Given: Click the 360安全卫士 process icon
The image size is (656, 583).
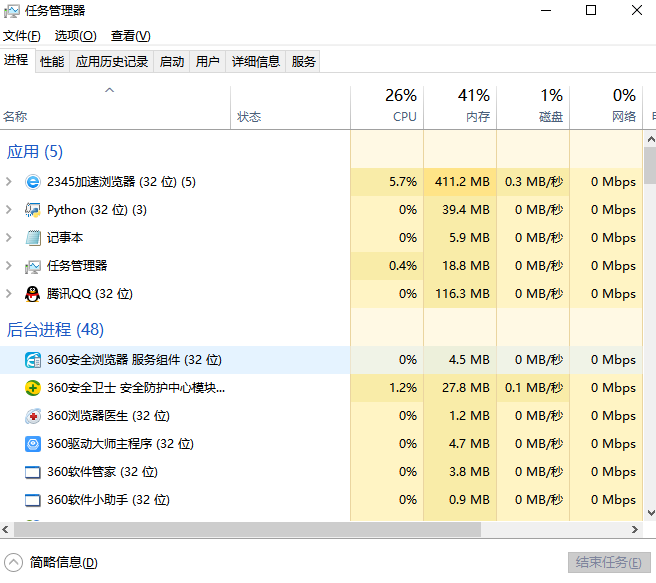Looking at the screenshot, I should tap(33, 388).
